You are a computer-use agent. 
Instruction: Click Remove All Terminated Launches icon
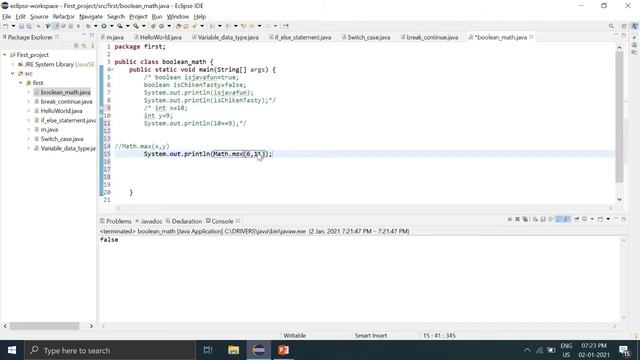525,219
